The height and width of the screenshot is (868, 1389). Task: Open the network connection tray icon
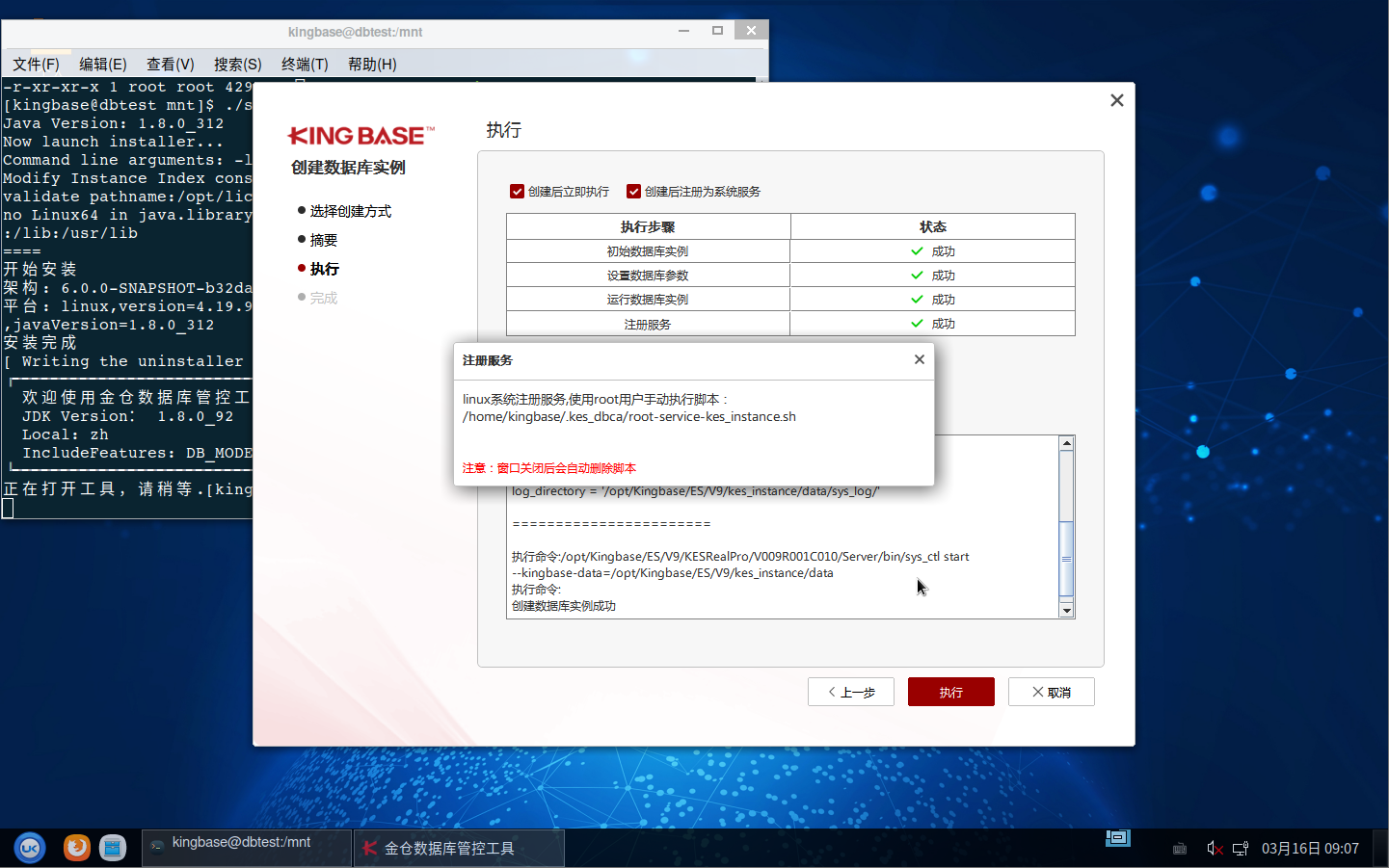coord(1241,849)
